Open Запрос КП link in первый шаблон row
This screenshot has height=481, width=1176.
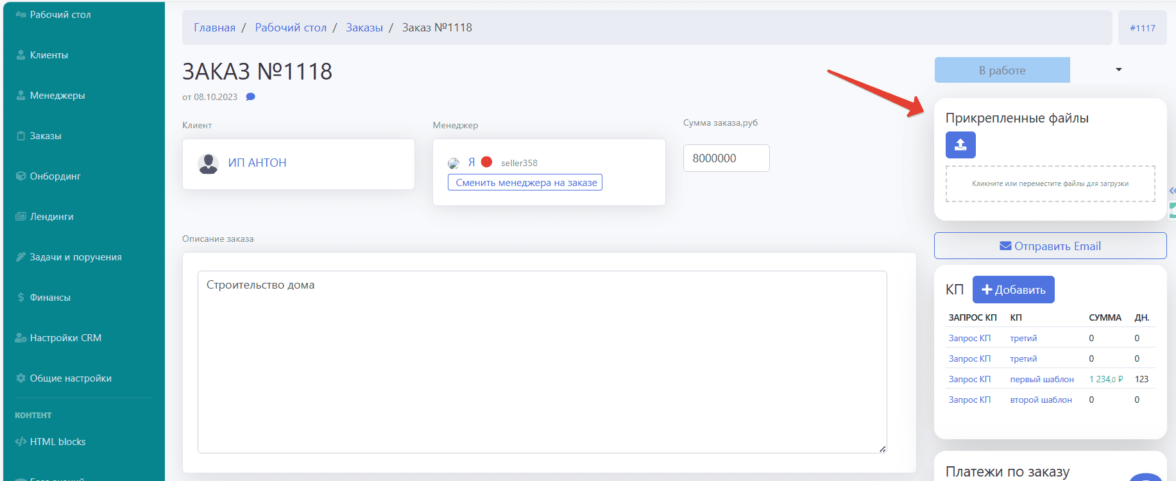(969, 379)
